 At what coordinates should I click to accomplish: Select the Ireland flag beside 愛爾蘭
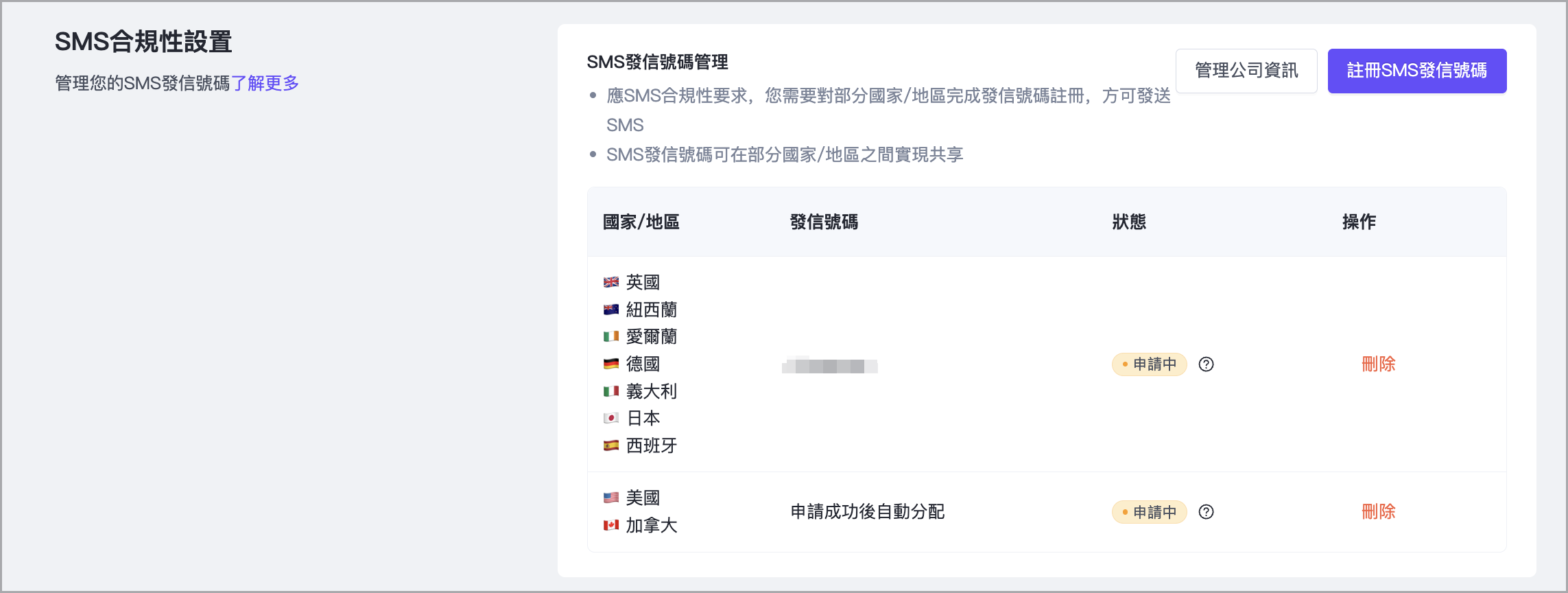611,337
